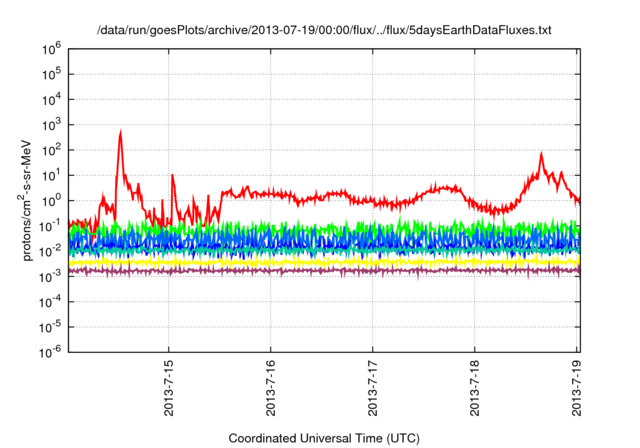Select the 10^5 label on the y-axis
Screen dimensions: 640x448
pos(51,74)
